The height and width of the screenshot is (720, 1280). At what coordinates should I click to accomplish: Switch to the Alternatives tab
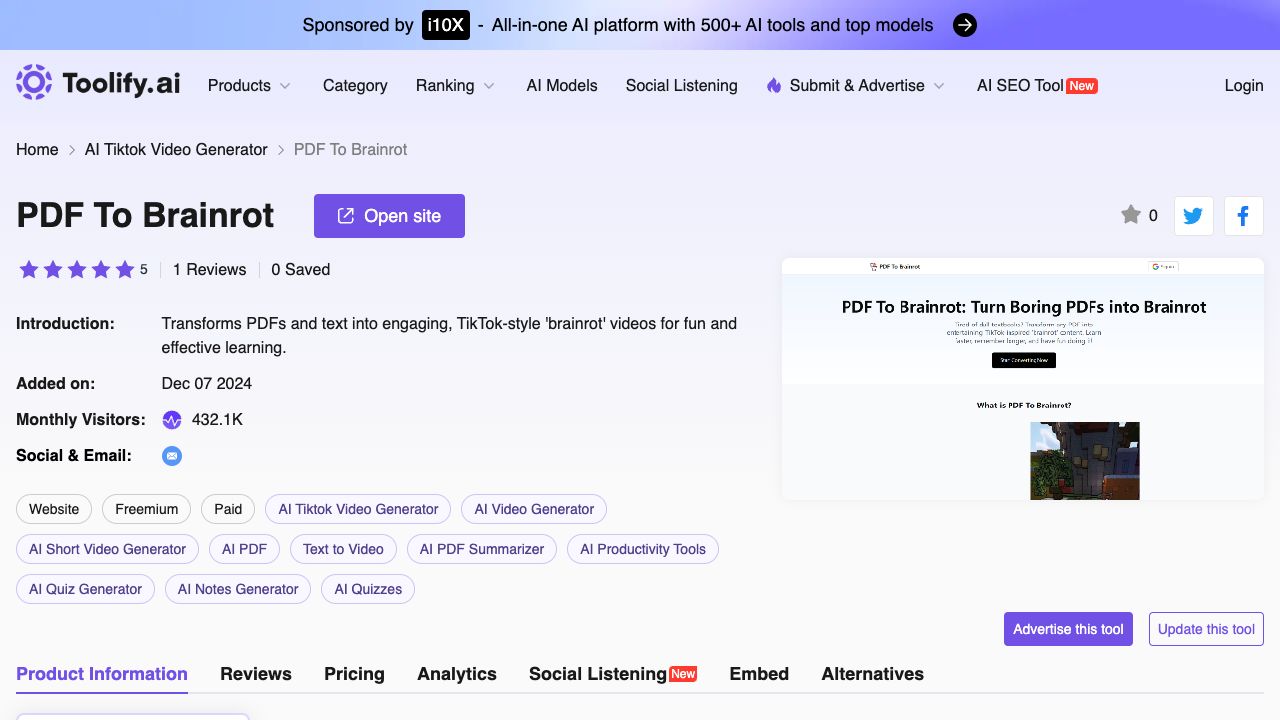872,674
